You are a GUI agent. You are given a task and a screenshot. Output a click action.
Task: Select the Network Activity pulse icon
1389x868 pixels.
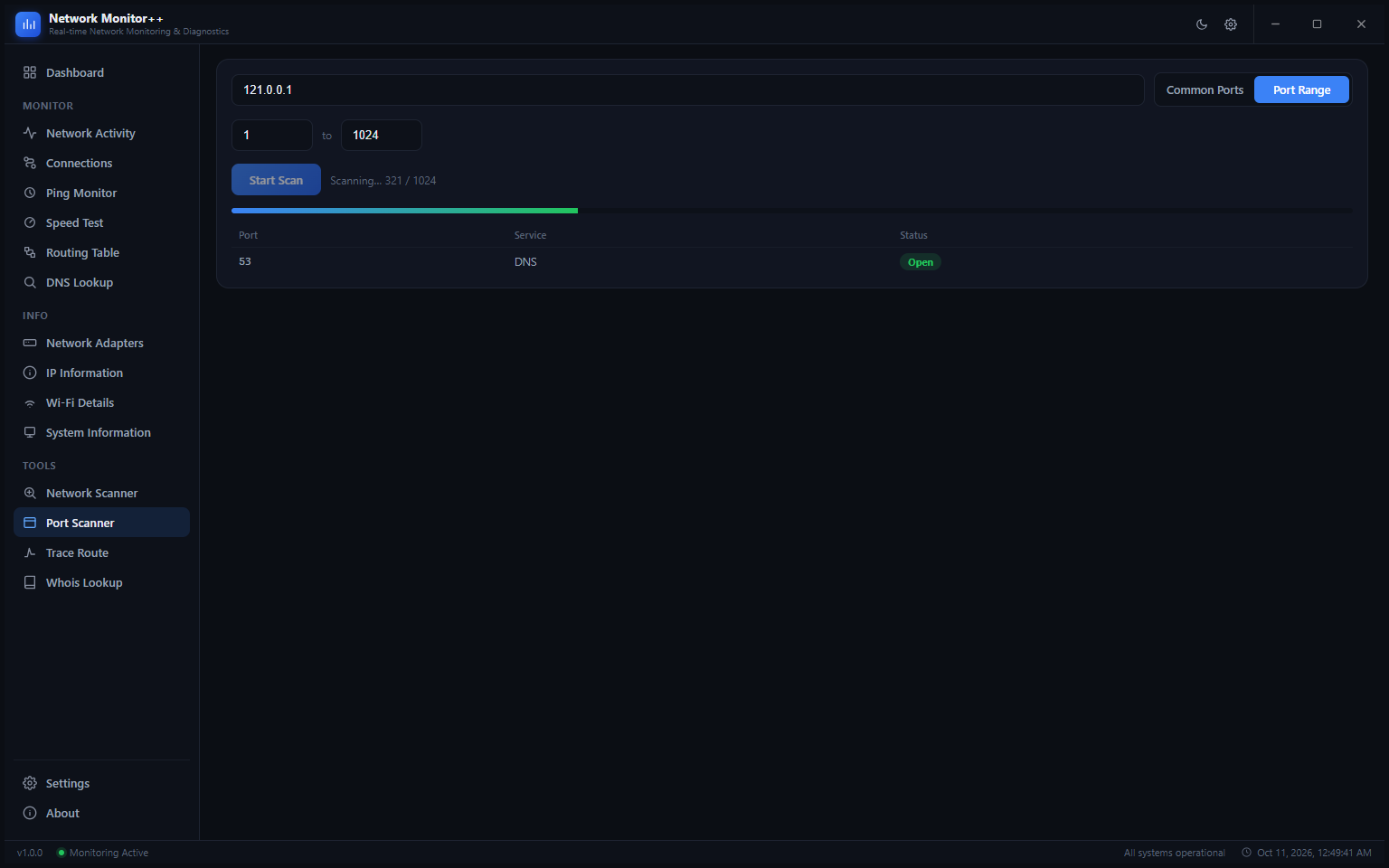[x=30, y=133]
